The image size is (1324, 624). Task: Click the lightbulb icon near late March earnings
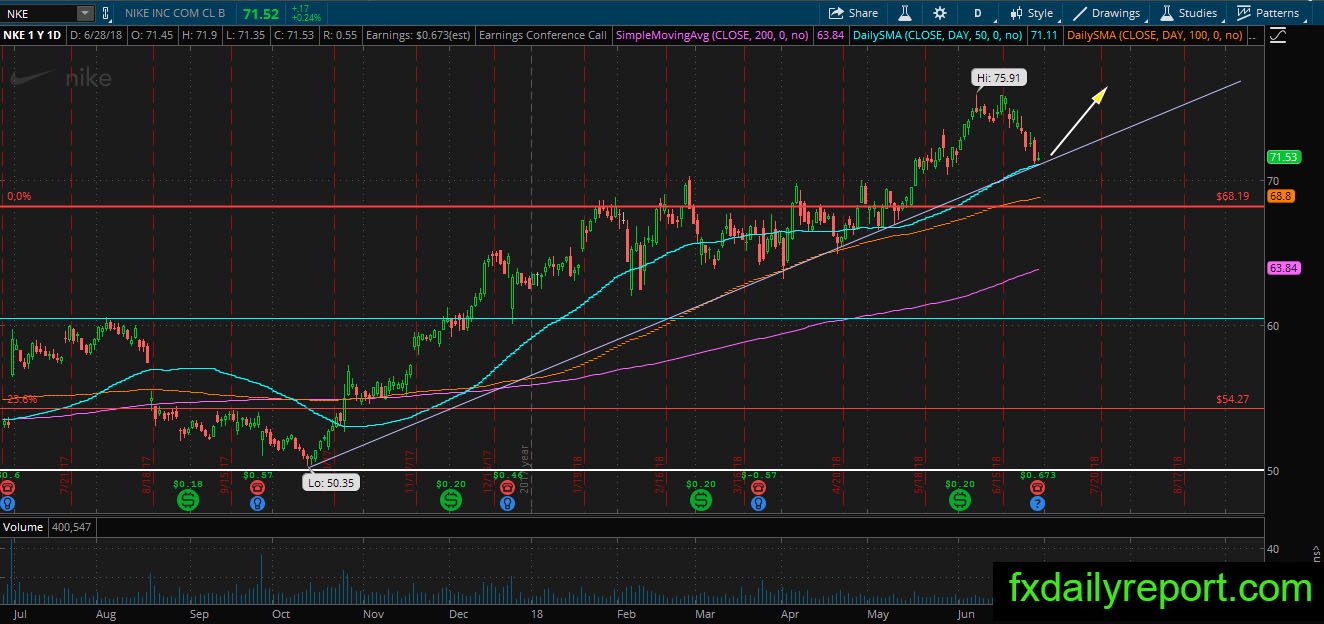757,504
